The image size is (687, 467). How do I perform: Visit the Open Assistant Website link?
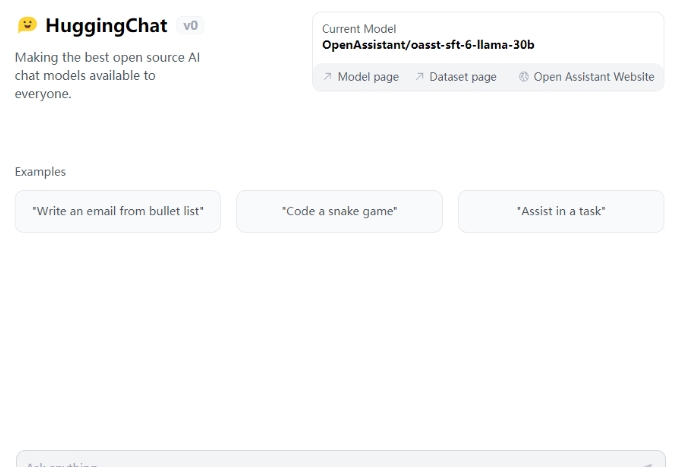coord(593,77)
